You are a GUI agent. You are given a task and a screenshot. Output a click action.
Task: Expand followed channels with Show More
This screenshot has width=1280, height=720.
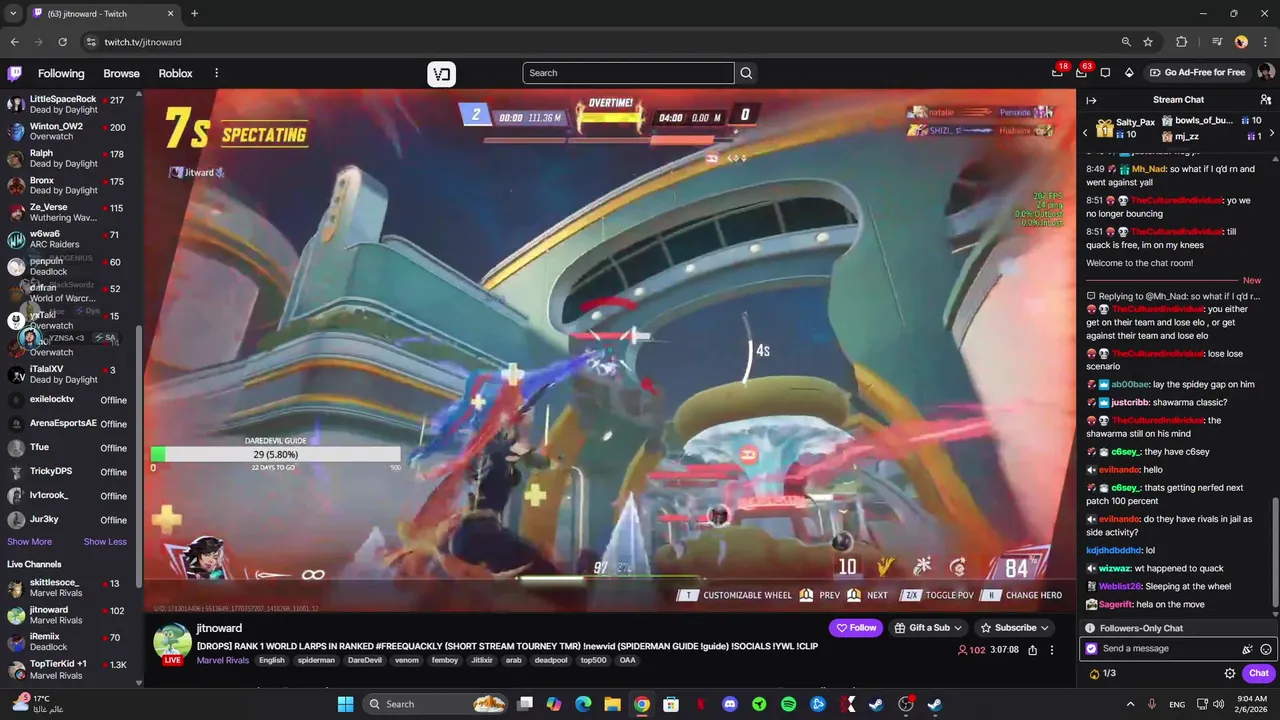29,542
